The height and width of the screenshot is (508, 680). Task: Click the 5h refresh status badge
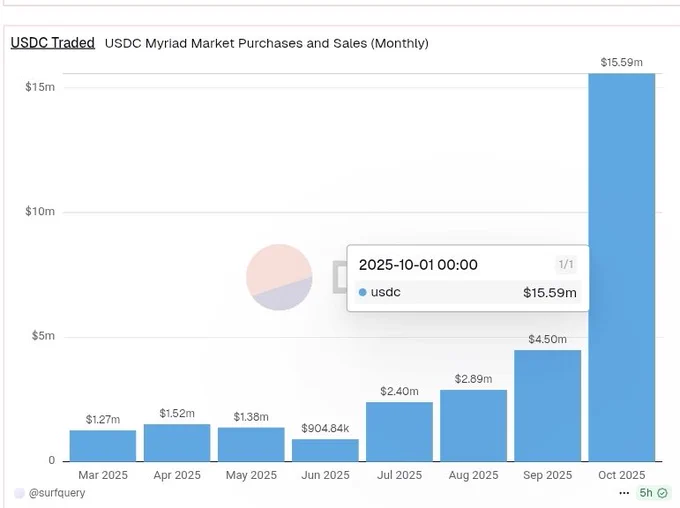[654, 493]
